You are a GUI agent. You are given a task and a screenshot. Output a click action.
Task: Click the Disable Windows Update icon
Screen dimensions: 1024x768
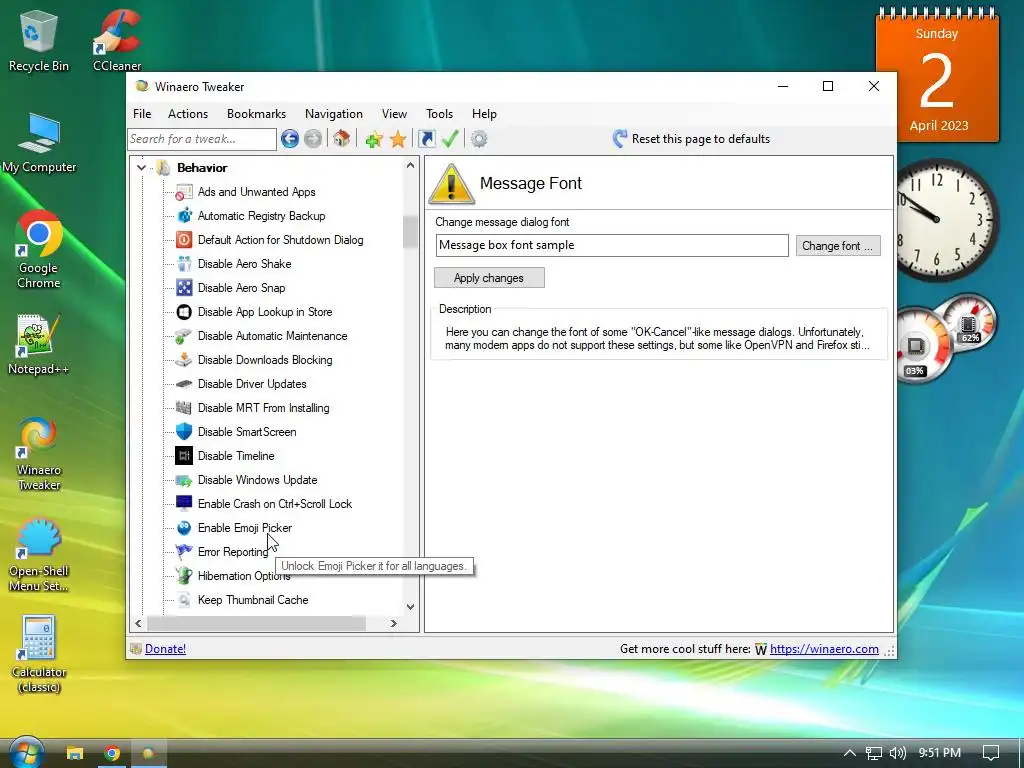[x=184, y=480]
